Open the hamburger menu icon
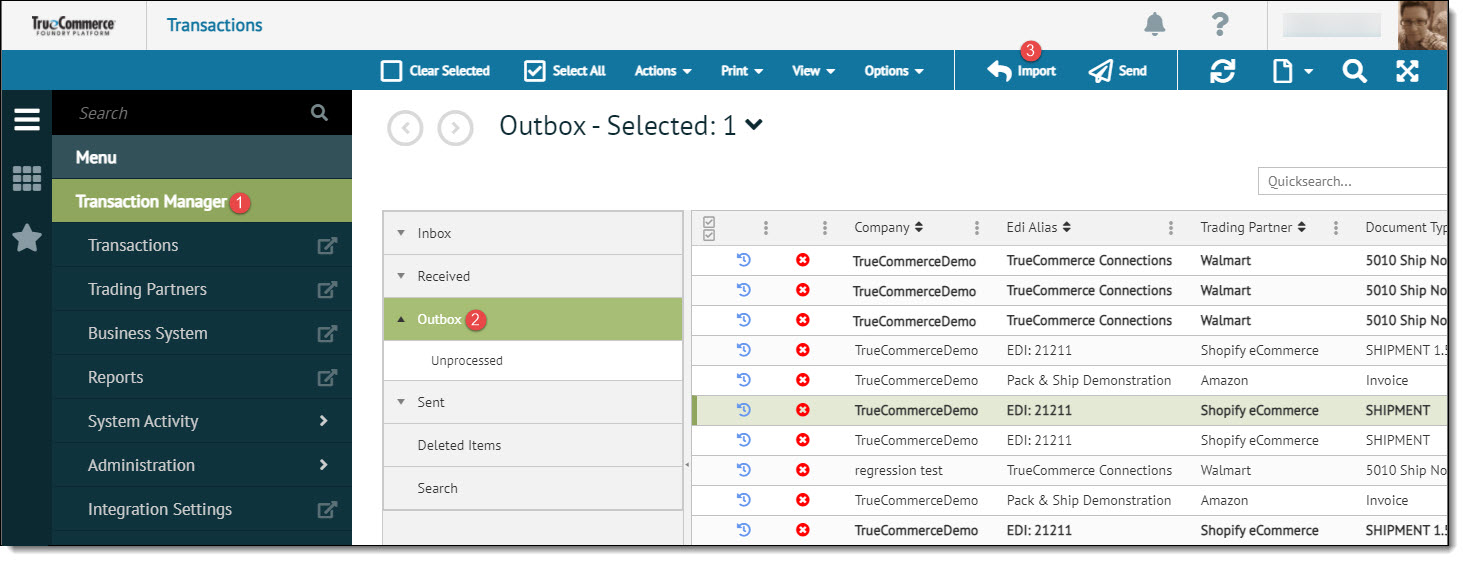The height and width of the screenshot is (561, 1464). point(27,120)
